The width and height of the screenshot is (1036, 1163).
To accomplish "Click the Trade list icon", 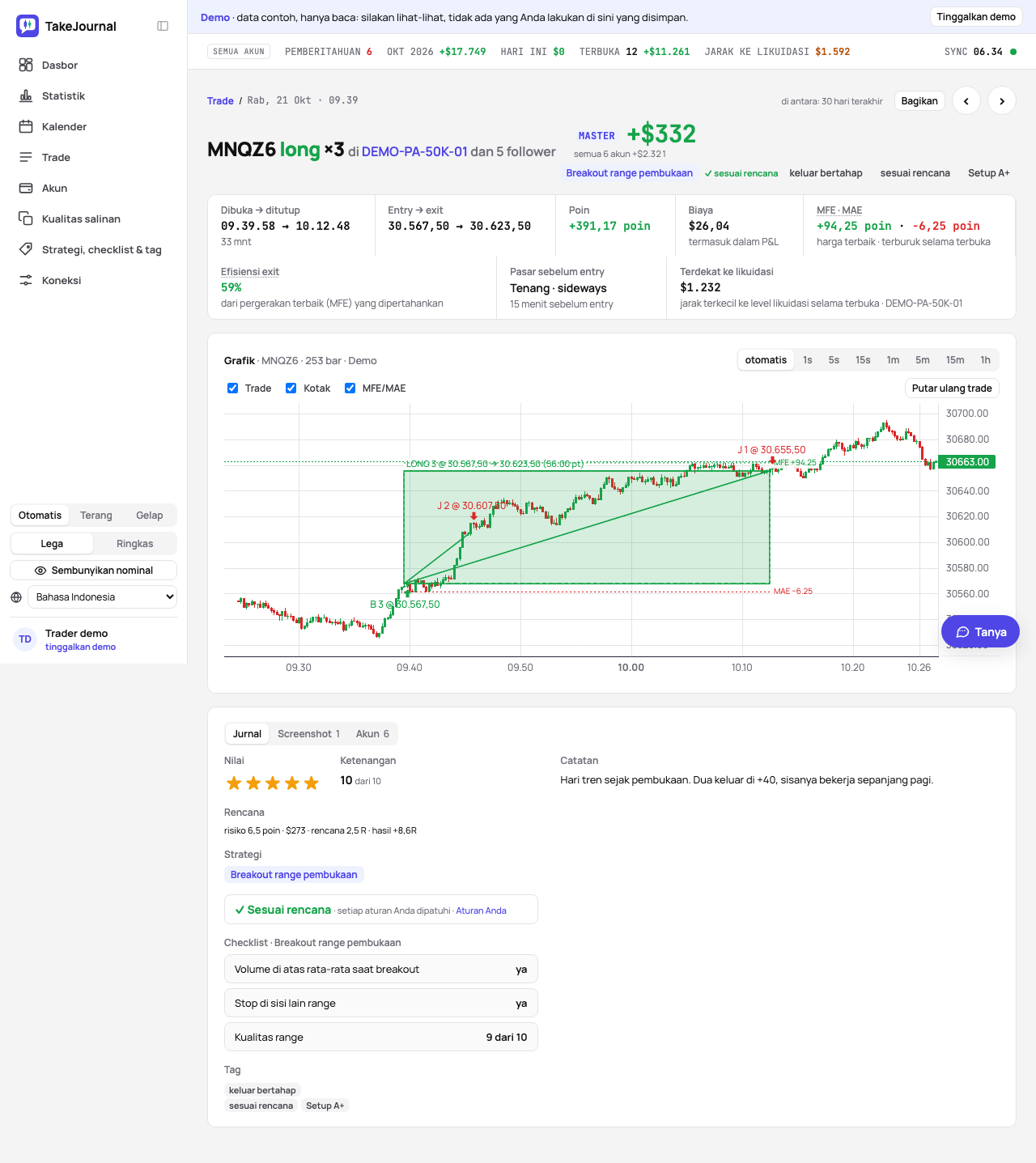I will [x=26, y=157].
